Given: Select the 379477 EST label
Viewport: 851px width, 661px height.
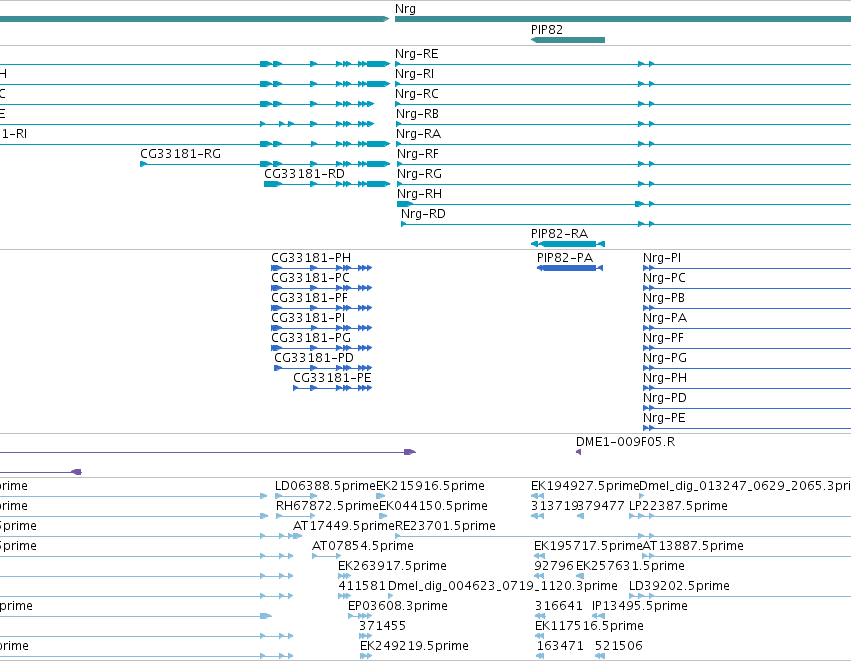Looking at the screenshot, I should point(600,506).
